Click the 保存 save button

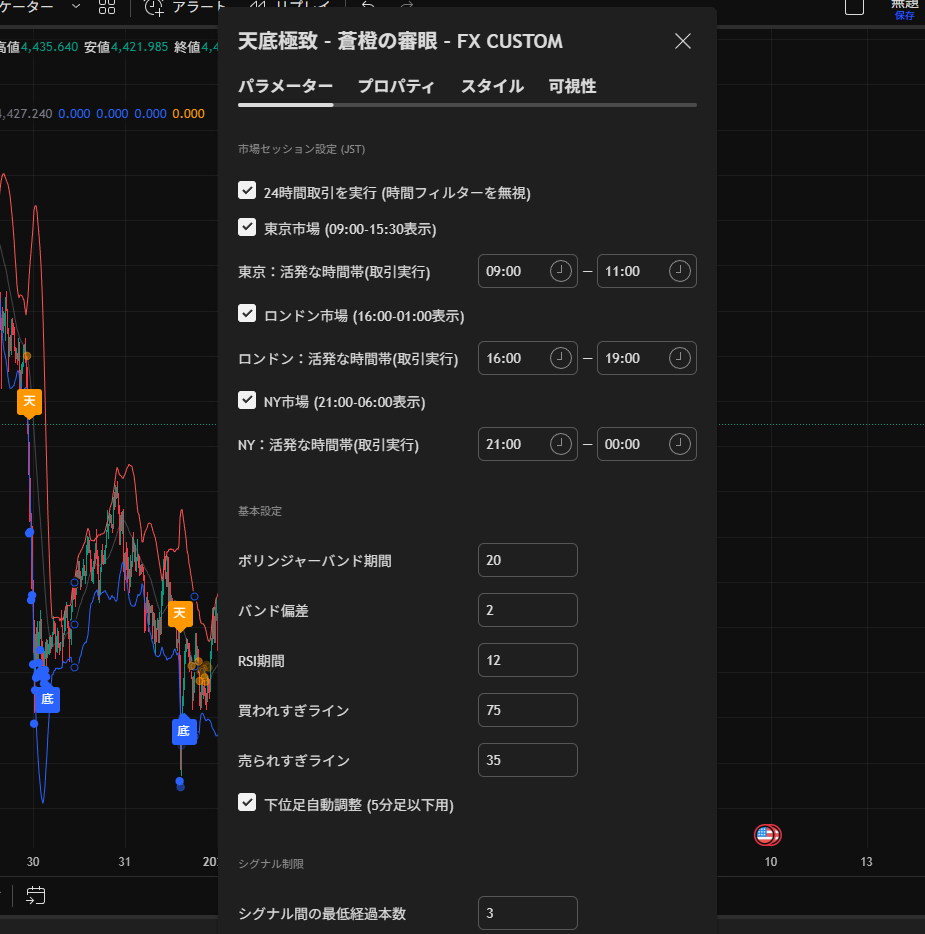point(904,15)
